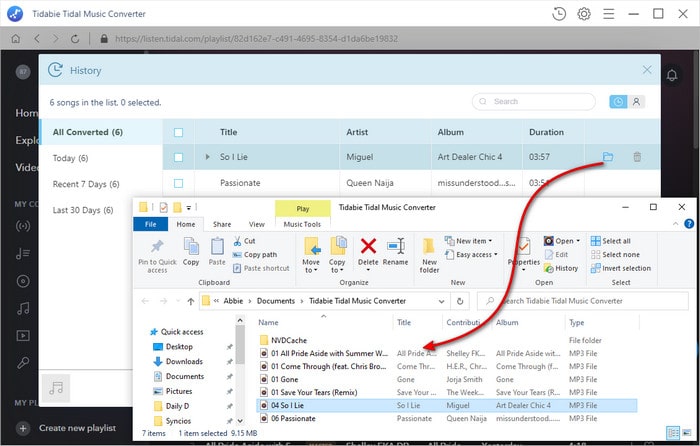Open the File tab in Explorer
Viewport: 700px width, 446px height.
pos(150,224)
